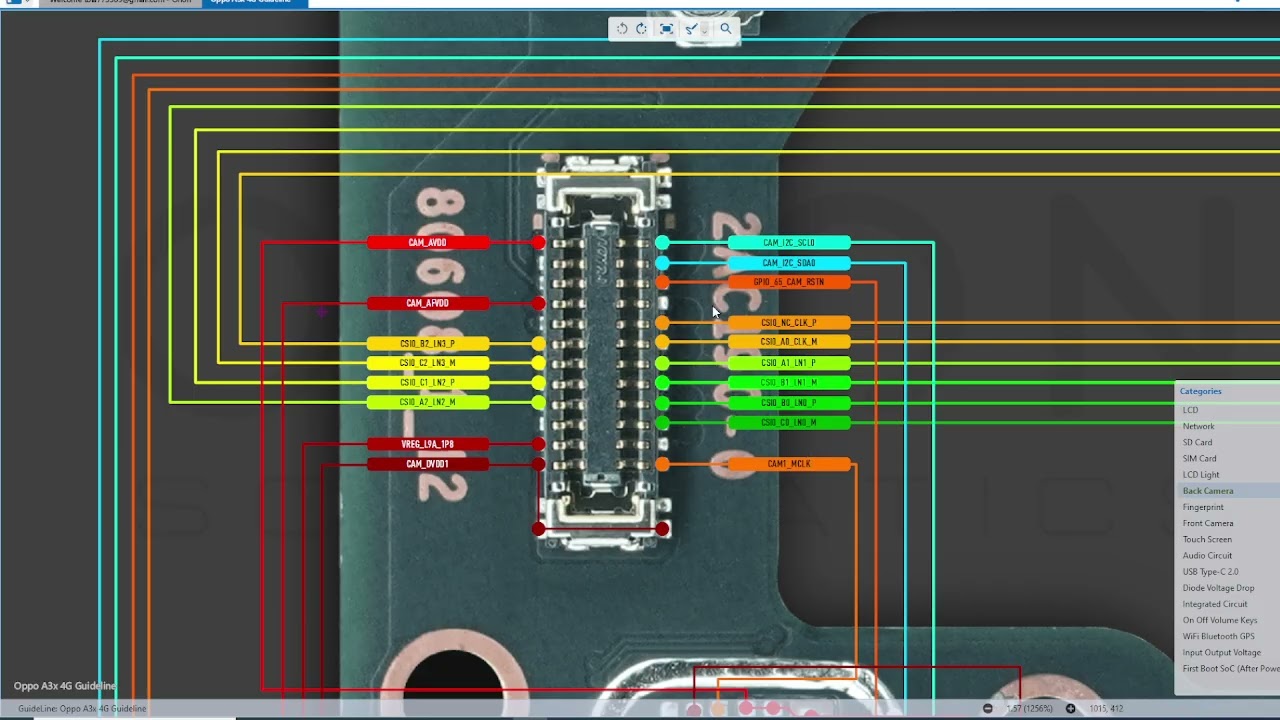1280x720 pixels.
Task: Click the orange pin dot beside CAM1_MCLK
Action: pyautogui.click(x=662, y=464)
